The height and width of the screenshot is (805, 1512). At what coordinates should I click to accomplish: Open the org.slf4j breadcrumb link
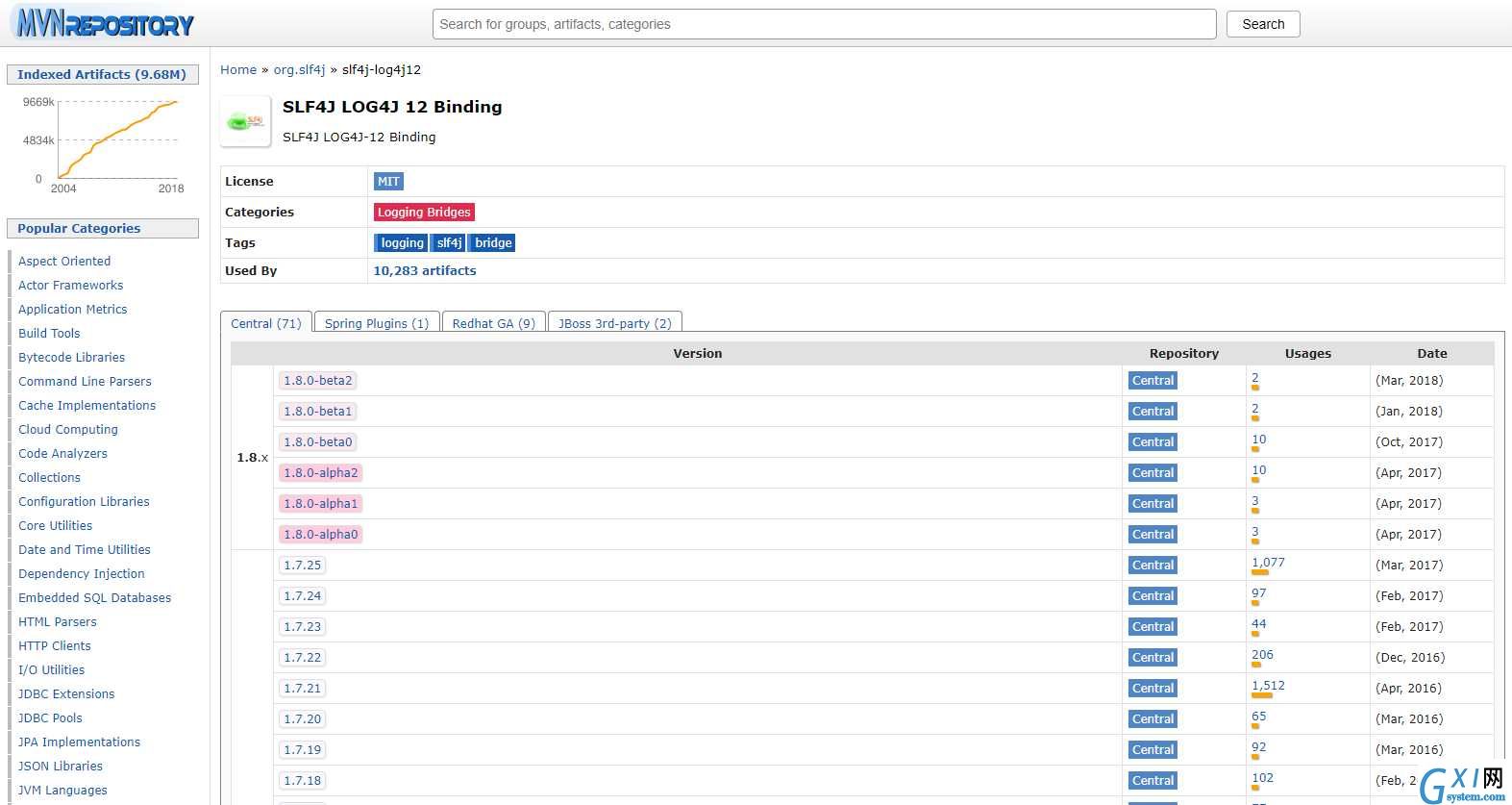299,70
